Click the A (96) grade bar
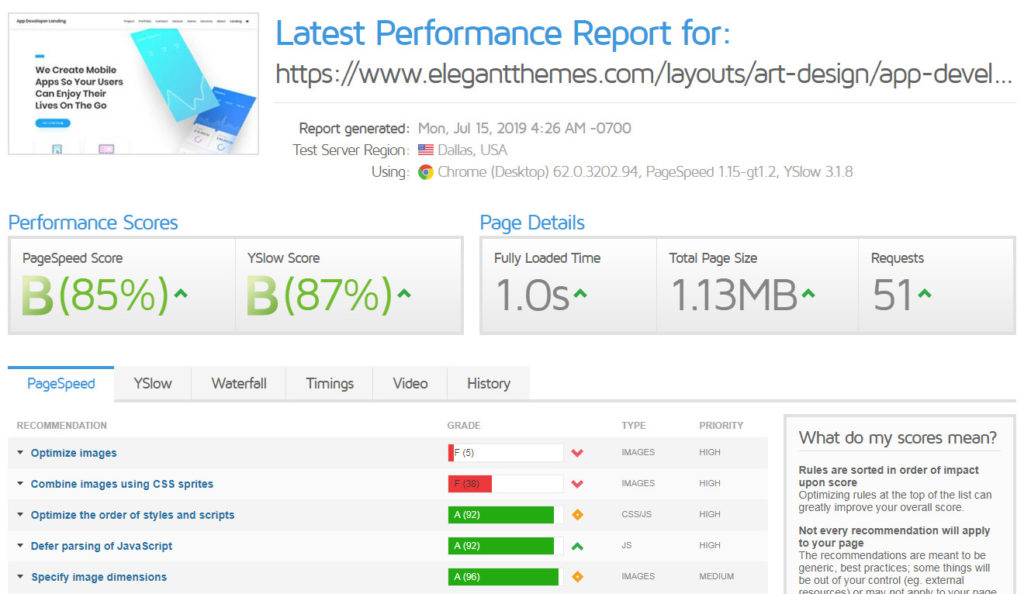The height and width of the screenshot is (594, 1024). pyautogui.click(x=505, y=577)
